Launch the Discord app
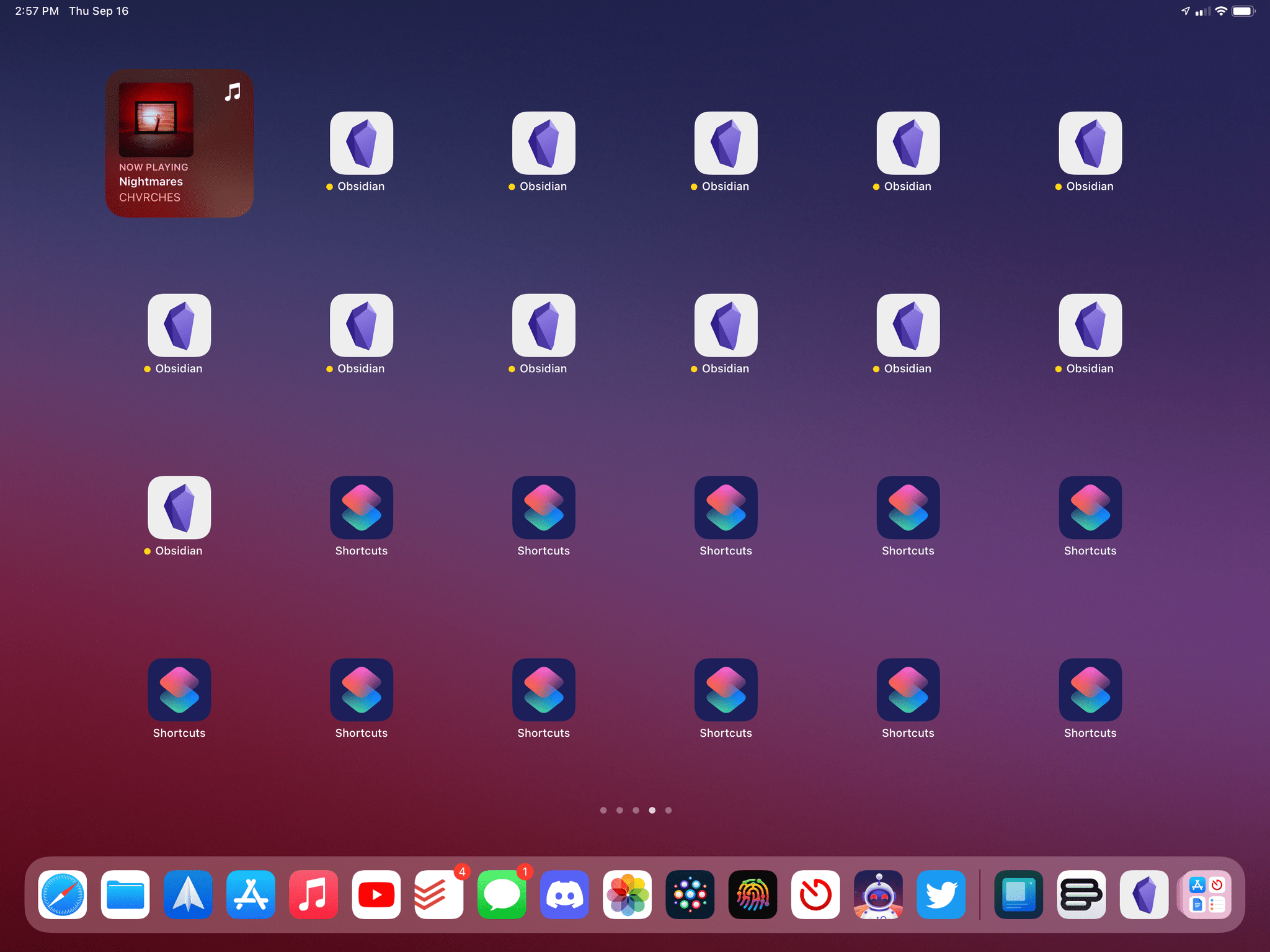1270x952 pixels. pos(564,894)
